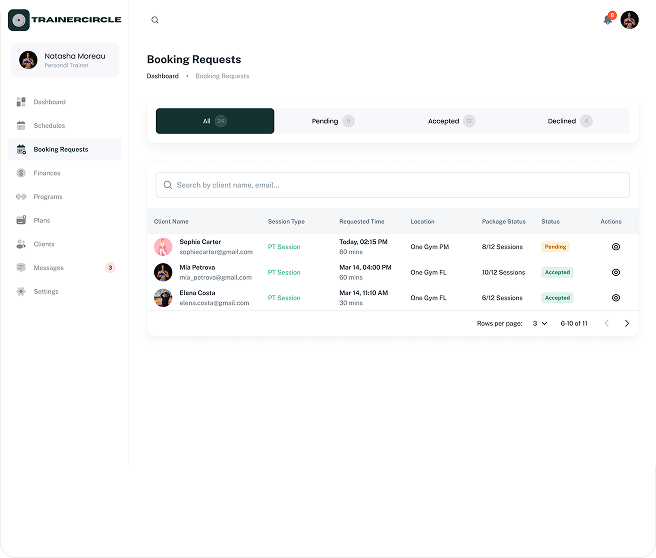
Task: Click Sophie Carter's Pending status badge
Action: 555,247
